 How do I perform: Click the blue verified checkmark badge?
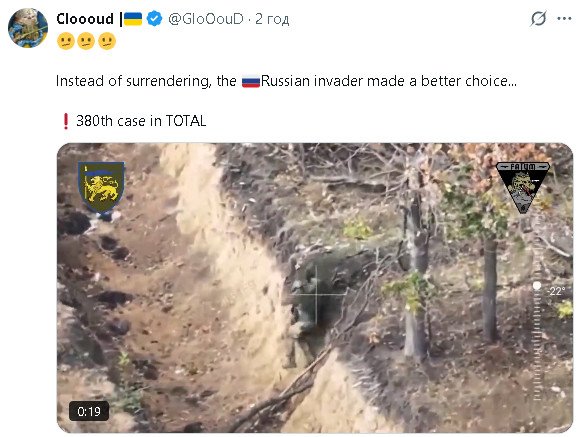point(154,18)
